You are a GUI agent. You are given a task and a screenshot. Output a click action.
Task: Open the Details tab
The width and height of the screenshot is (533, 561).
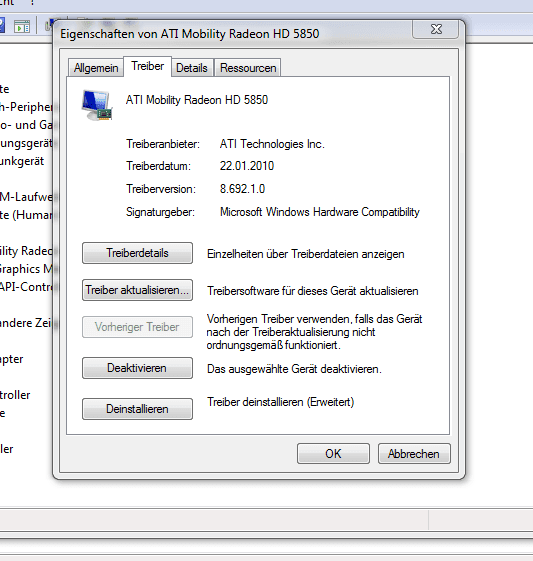coord(192,68)
